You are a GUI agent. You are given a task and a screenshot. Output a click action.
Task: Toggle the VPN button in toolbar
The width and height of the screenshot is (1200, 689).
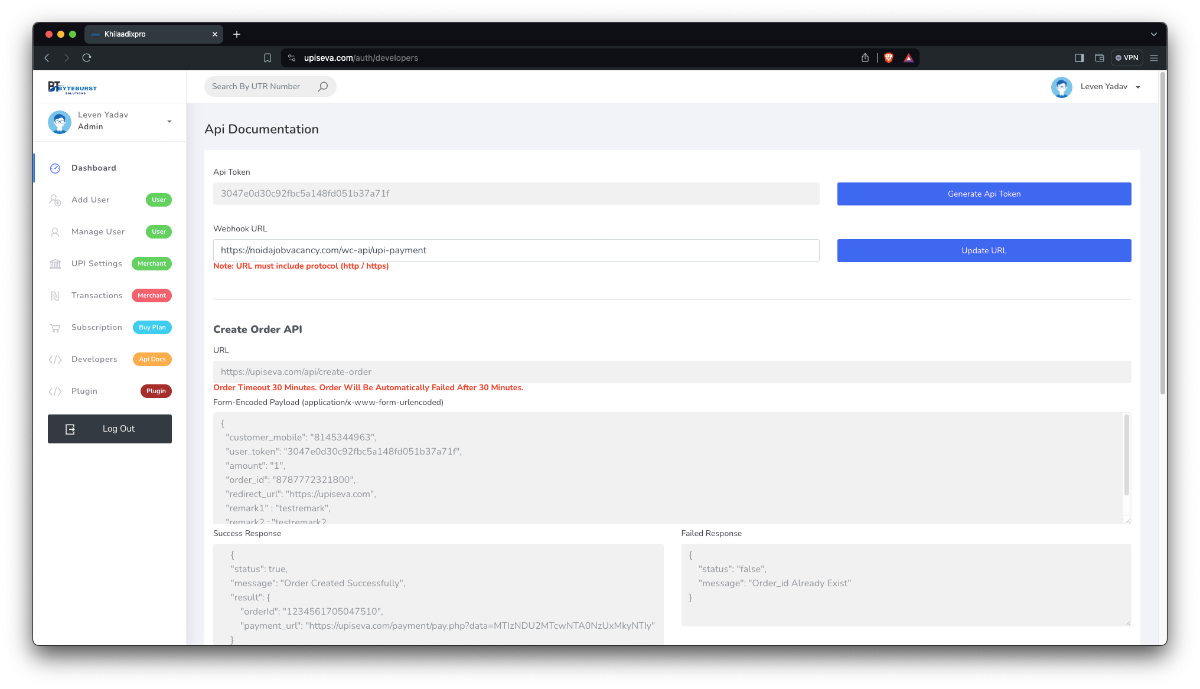1127,58
